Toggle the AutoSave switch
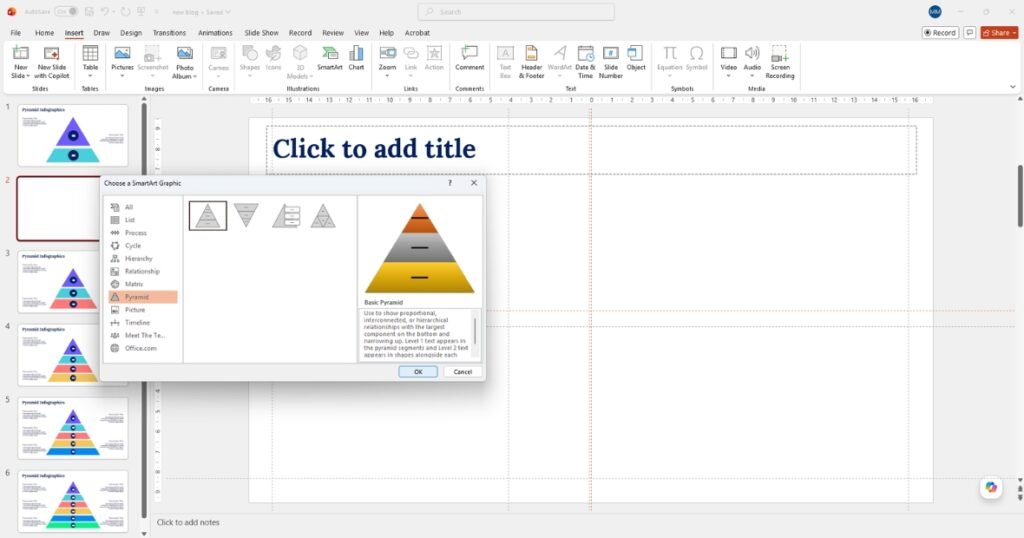Image resolution: width=1024 pixels, height=538 pixels. [x=66, y=12]
